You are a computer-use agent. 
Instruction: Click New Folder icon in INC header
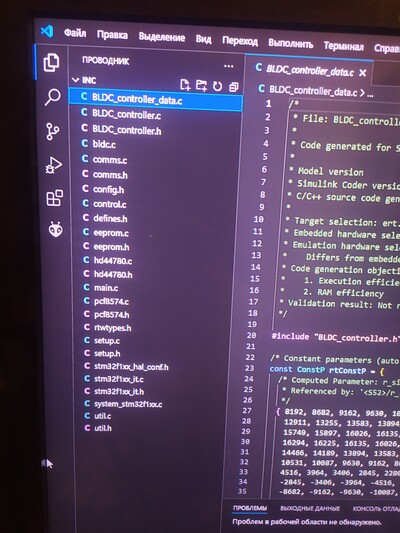[201, 86]
